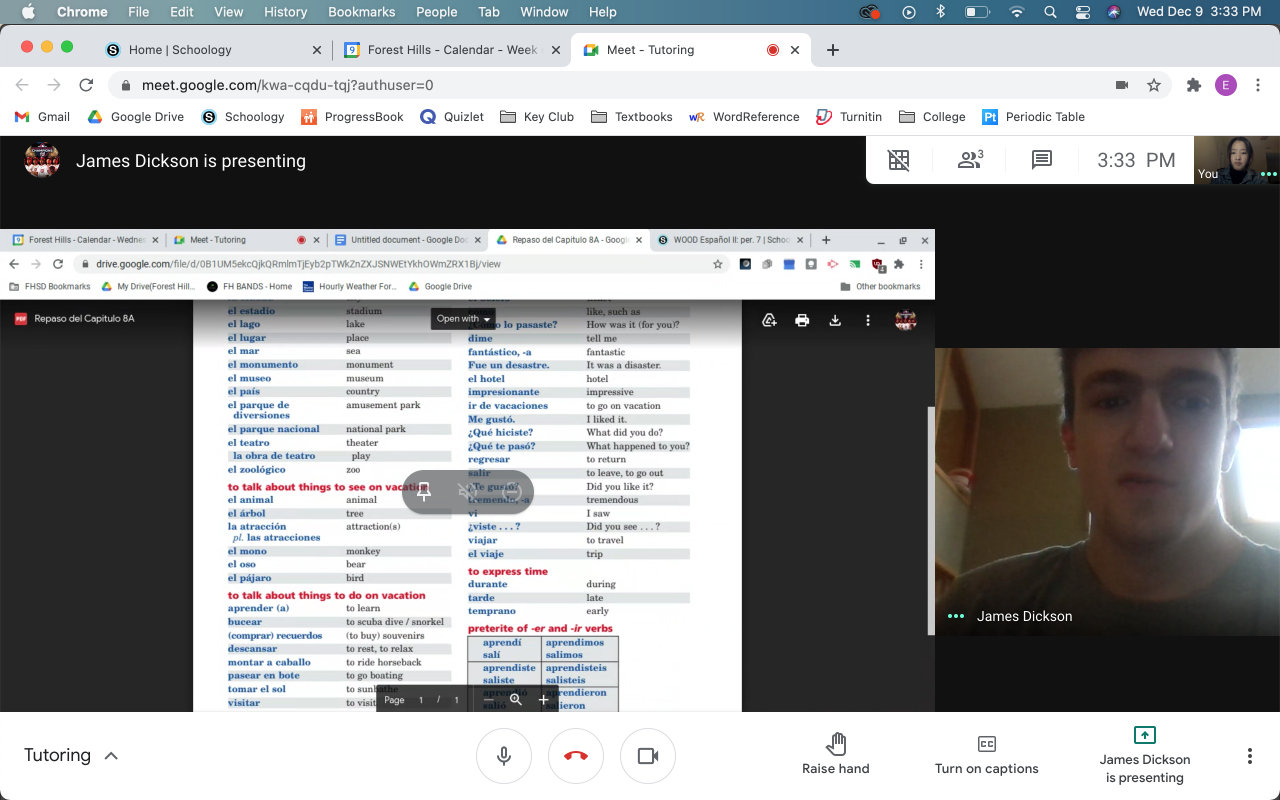
Task: Pin the presentation with the pin icon
Action: 424,491
